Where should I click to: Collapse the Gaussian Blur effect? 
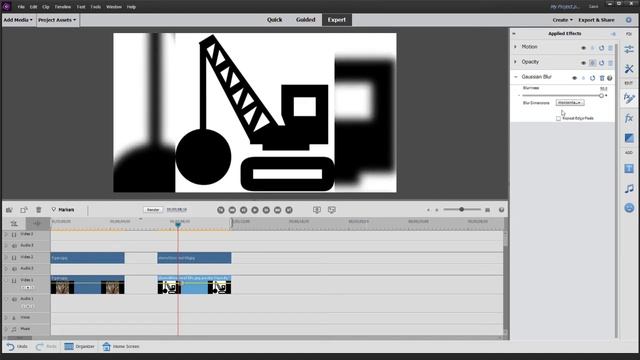[x=516, y=77]
